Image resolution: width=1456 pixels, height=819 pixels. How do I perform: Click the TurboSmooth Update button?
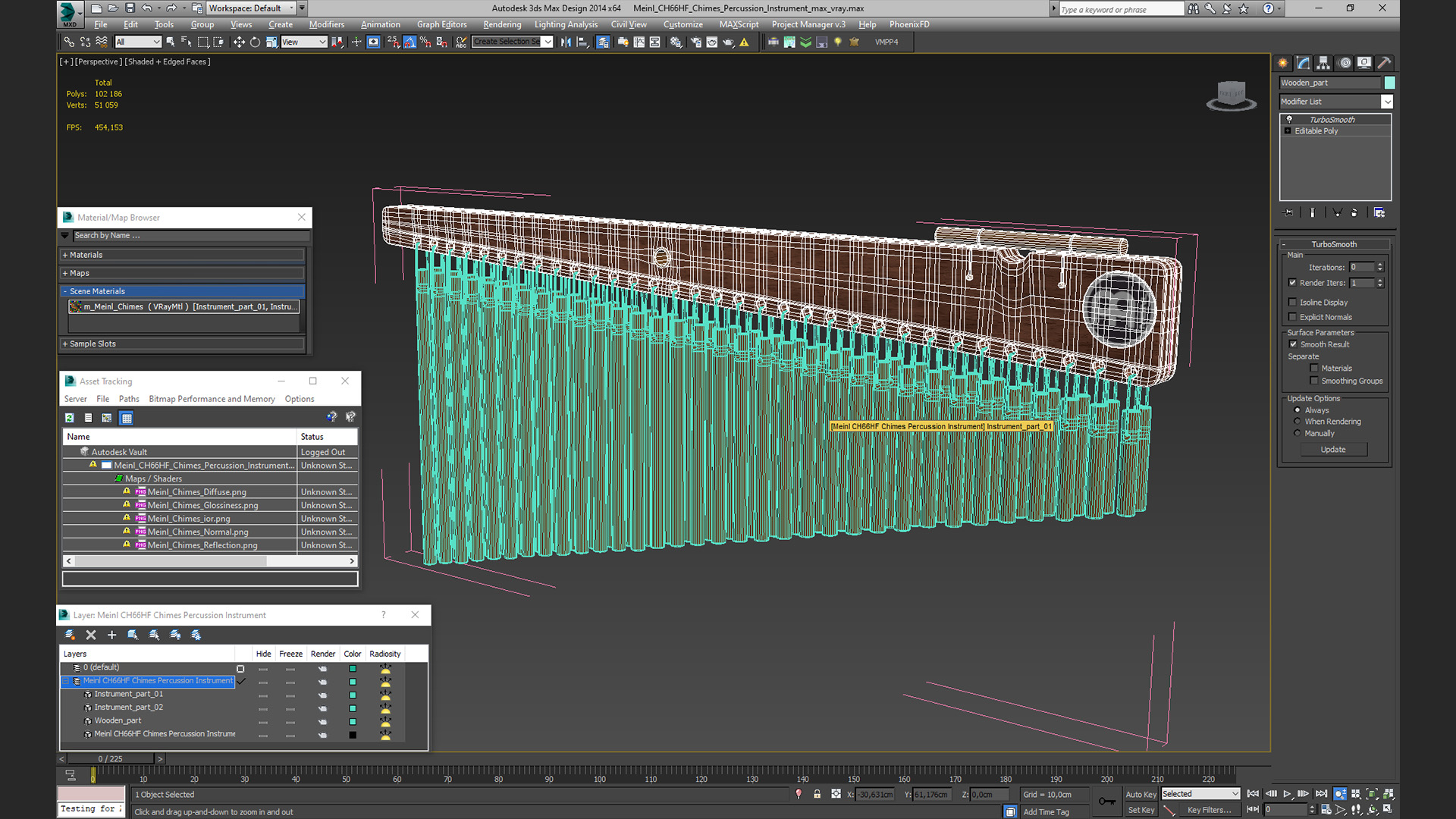click(x=1333, y=450)
